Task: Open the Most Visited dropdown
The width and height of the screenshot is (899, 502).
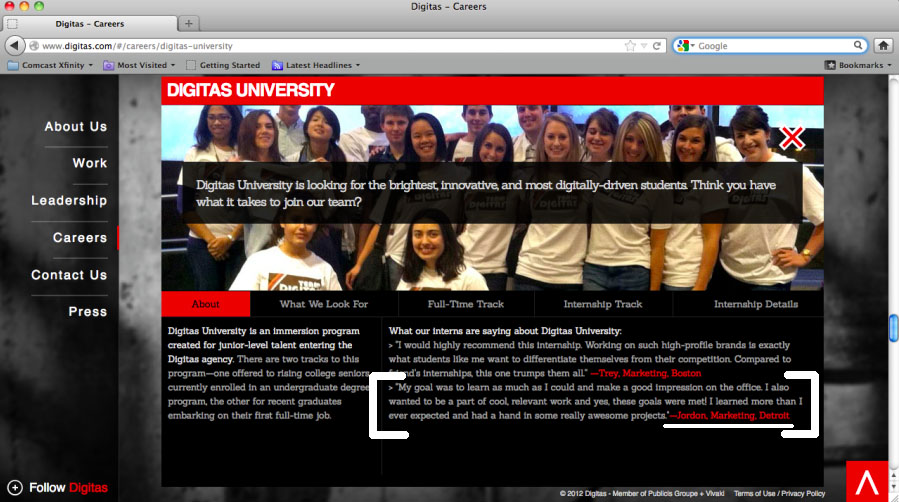Action: click(140, 65)
